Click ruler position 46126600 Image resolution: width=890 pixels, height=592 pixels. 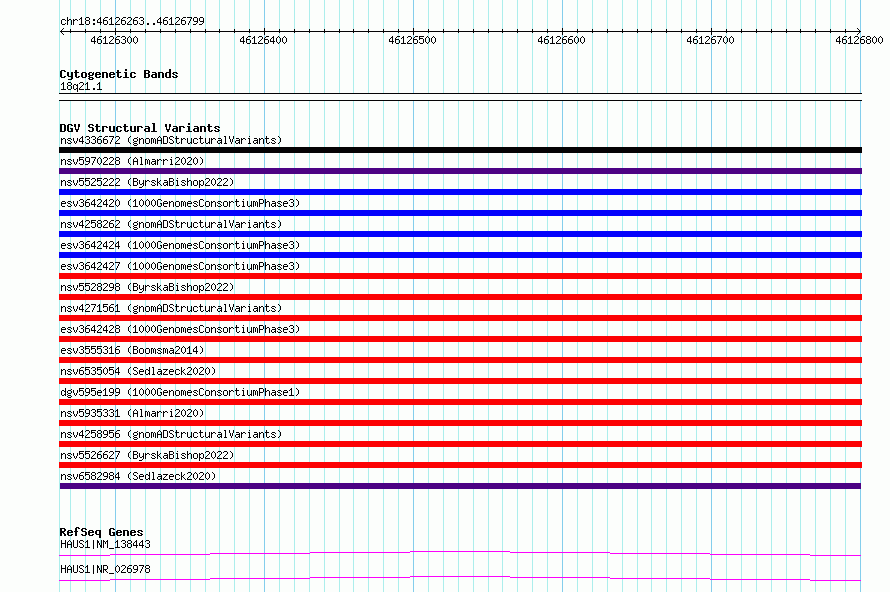coord(561,40)
